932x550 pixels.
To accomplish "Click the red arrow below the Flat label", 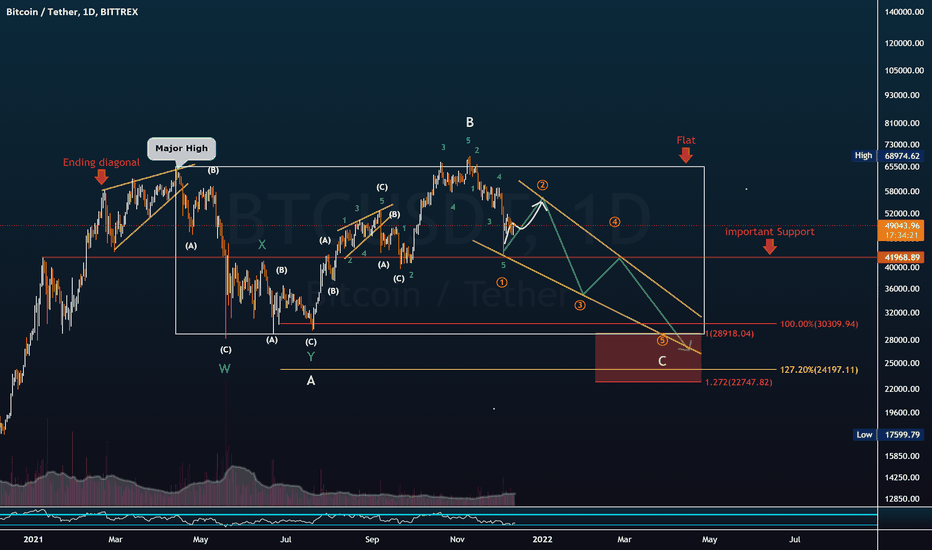I will [x=685, y=155].
